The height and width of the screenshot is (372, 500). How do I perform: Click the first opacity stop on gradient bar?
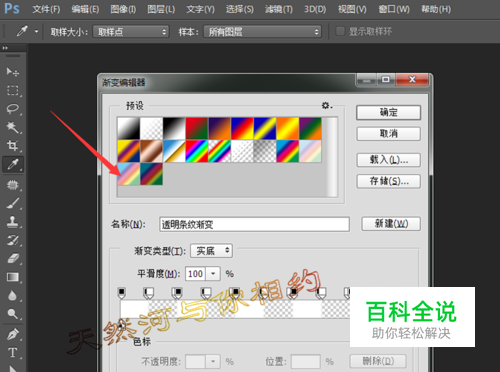[122, 293]
